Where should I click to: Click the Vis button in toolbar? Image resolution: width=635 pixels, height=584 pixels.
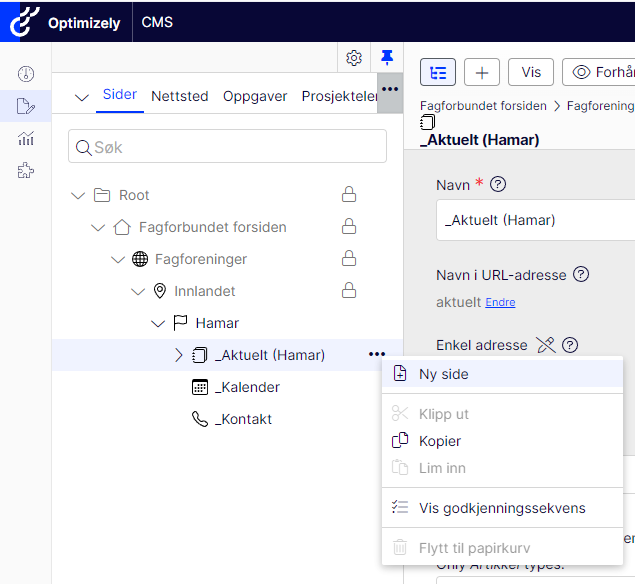[531, 72]
